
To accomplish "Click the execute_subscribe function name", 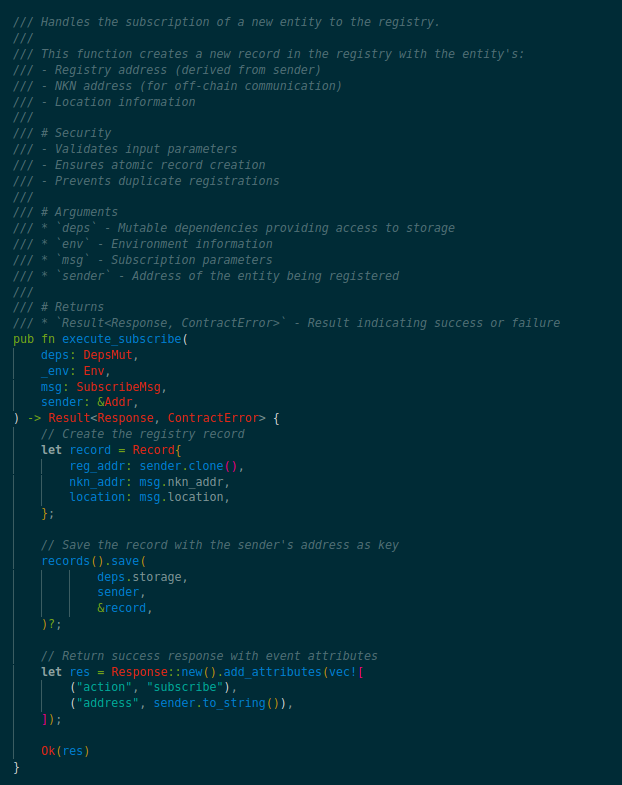I will pos(122,339).
